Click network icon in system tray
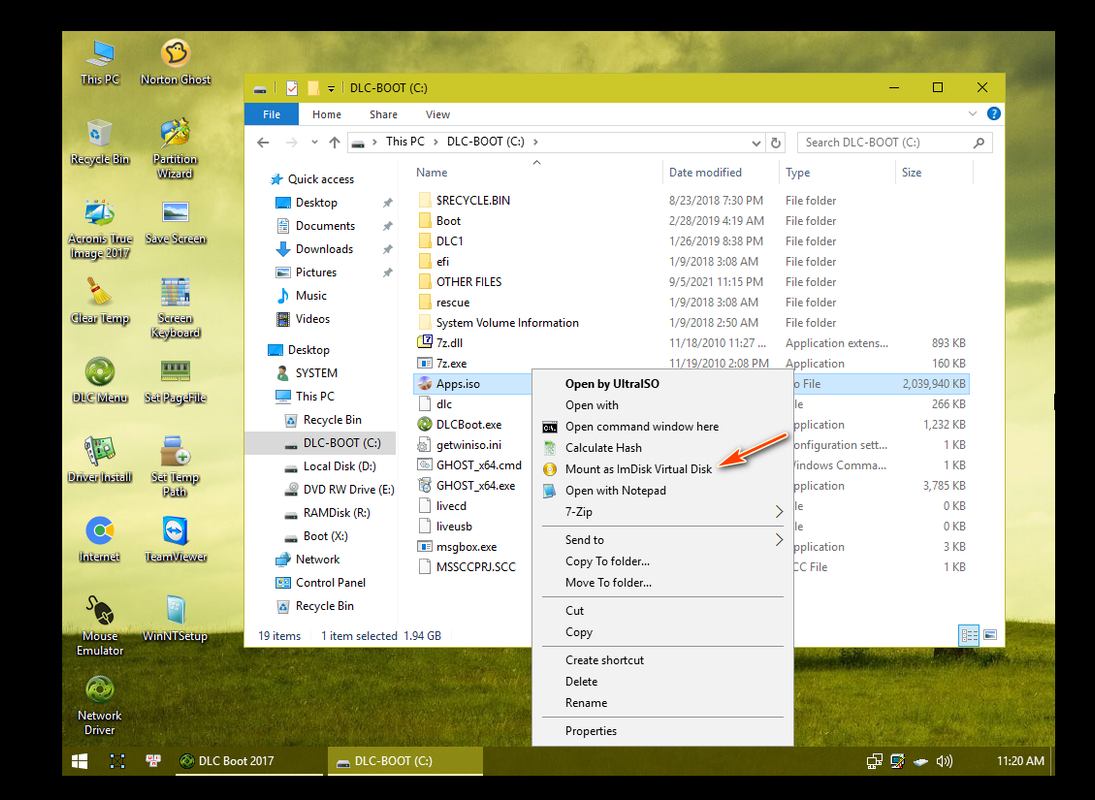 [874, 761]
